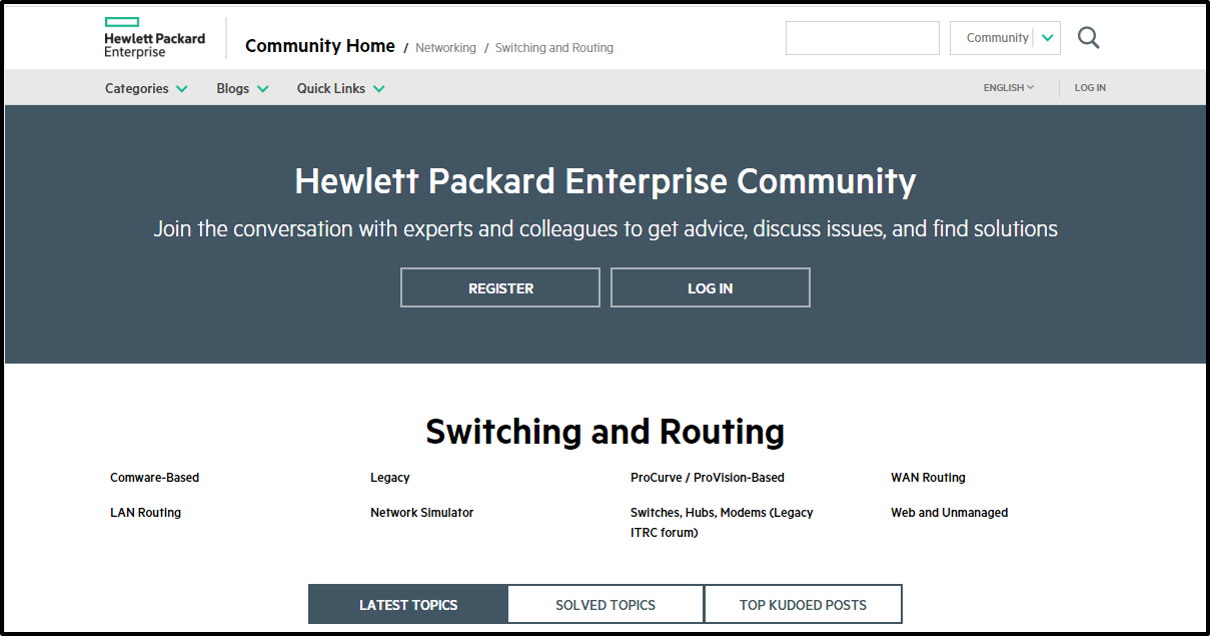Open Switching and Routing breadcrumb link
The image size is (1210, 636).
[x=554, y=48]
